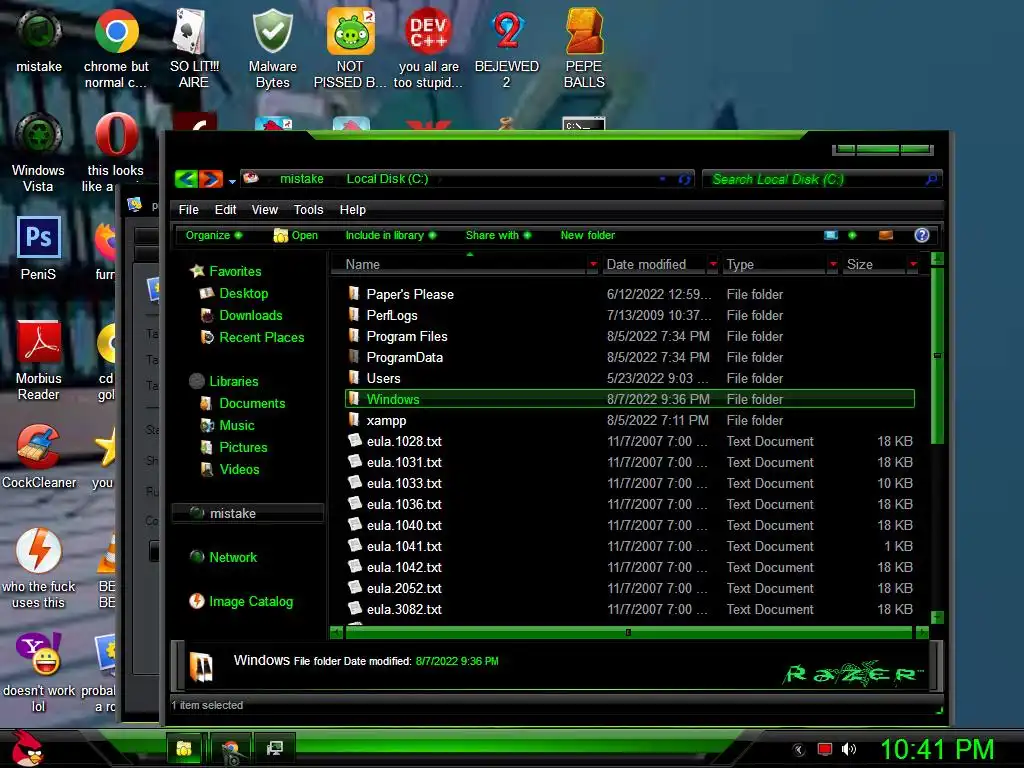1024x768 pixels.
Task: Click the vertical scrollbar thumb in file list
Action: point(937,356)
